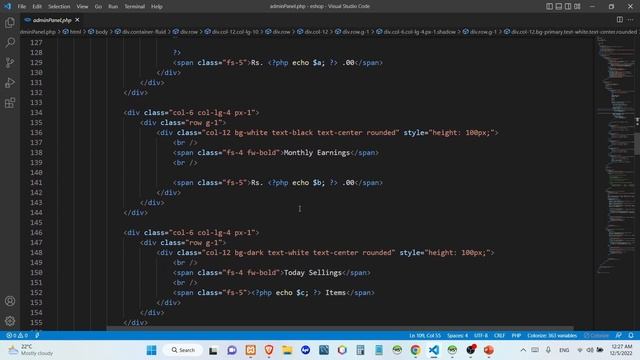Screen dimensions: 640x360
Task: Open the Terminal menu
Action: (x=135, y=7)
